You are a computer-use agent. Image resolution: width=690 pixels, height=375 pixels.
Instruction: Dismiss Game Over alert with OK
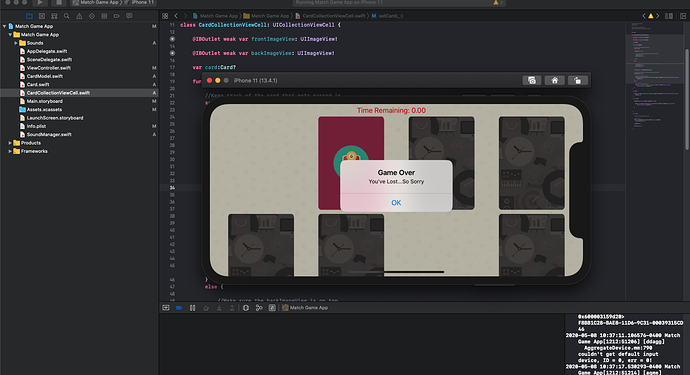pyautogui.click(x=396, y=203)
